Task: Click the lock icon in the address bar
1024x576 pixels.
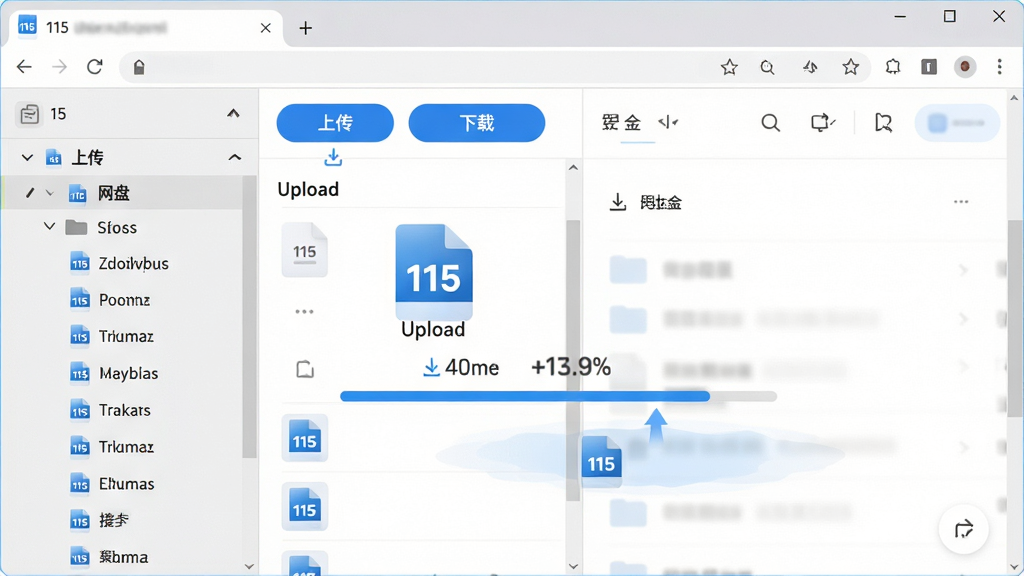Action: pos(138,67)
